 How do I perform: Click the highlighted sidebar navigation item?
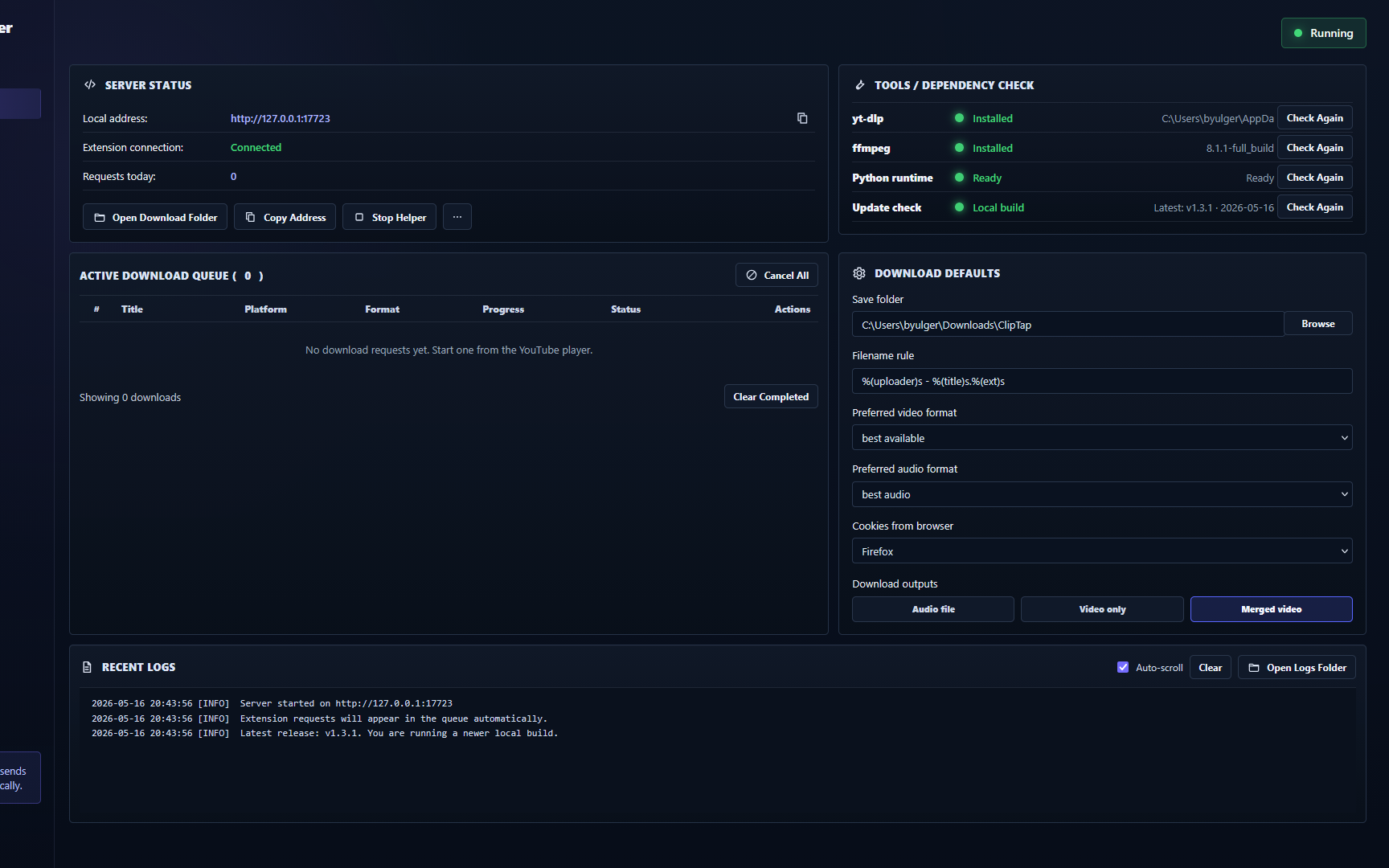pos(20,104)
